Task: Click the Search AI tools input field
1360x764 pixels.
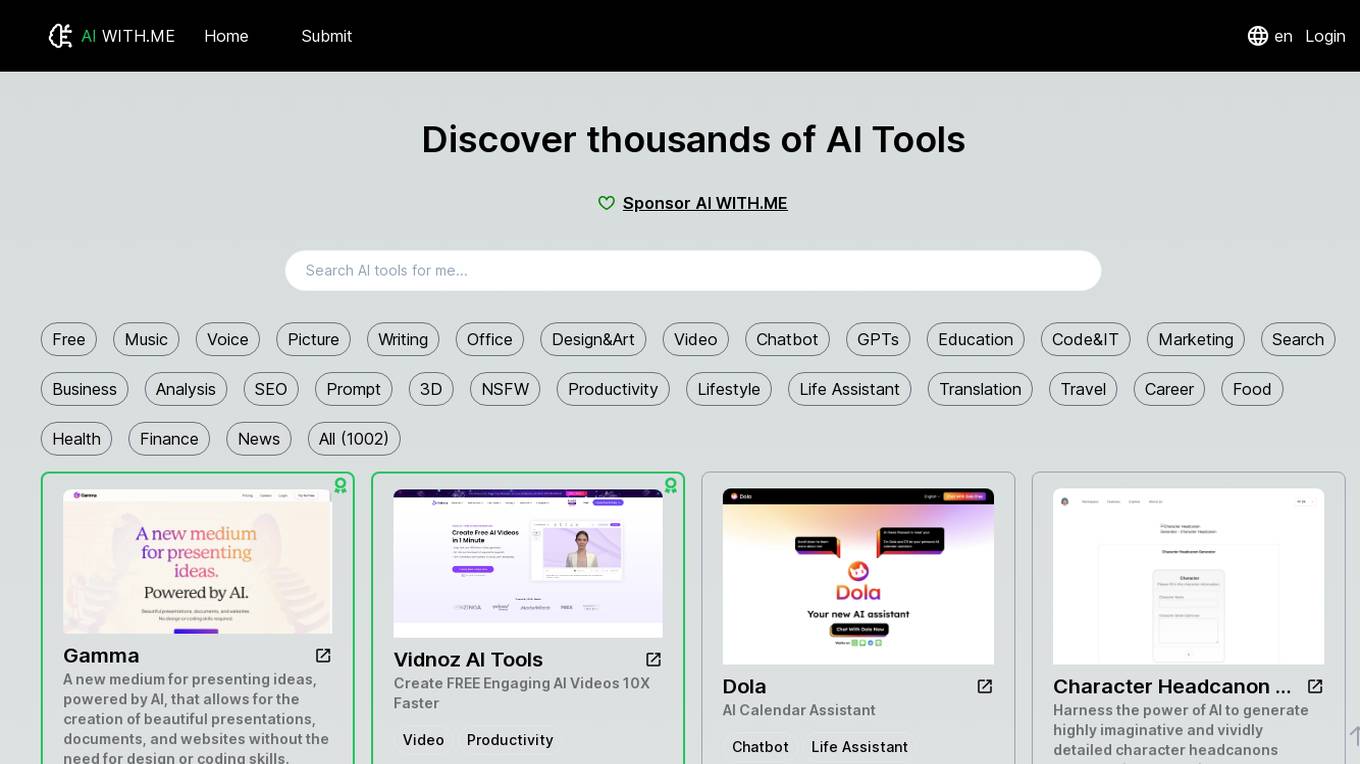Action: click(x=693, y=271)
